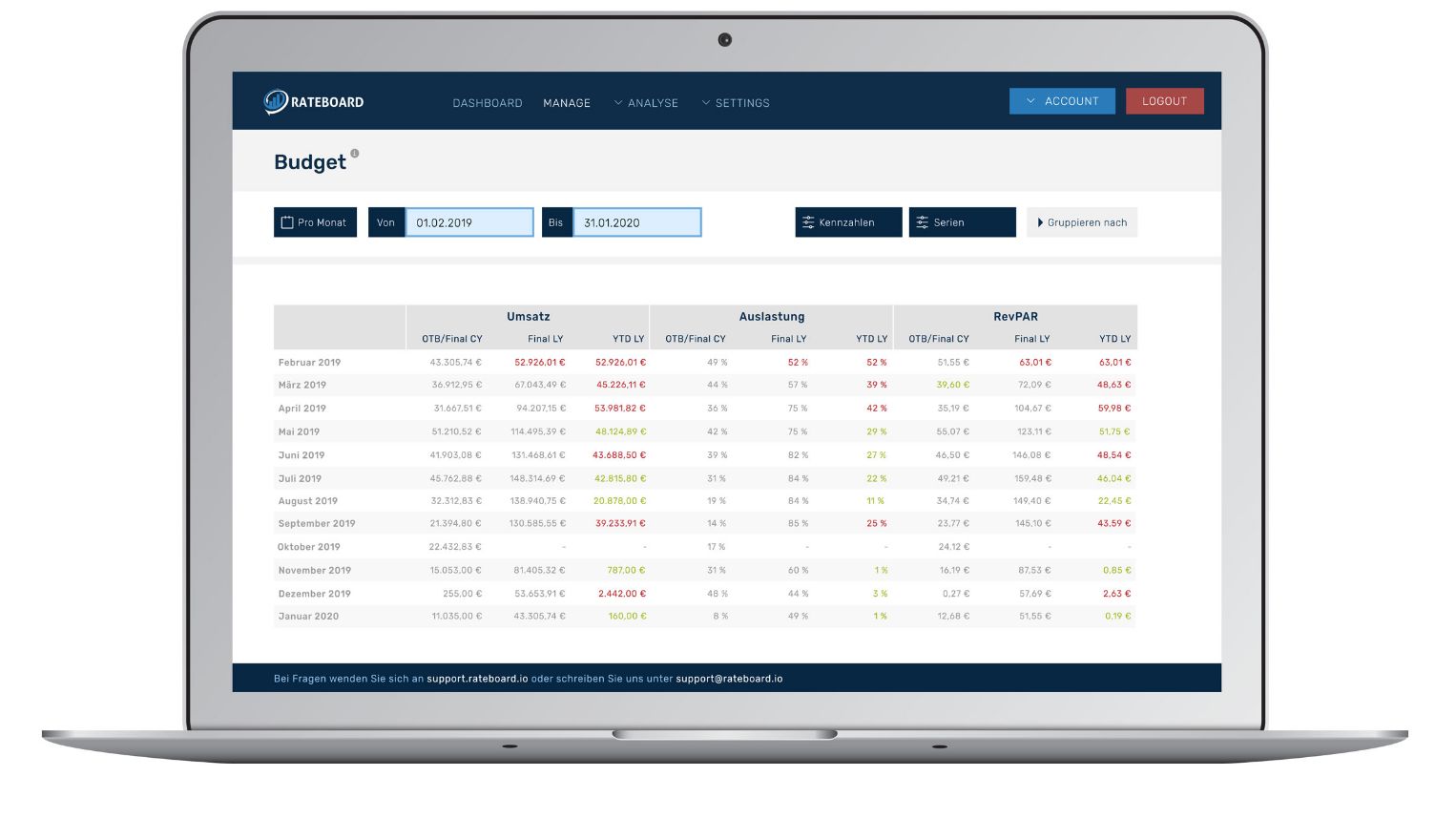Image resolution: width=1456 pixels, height=819 pixels.
Task: Click the Bis label beside the end date
Action: point(556,222)
